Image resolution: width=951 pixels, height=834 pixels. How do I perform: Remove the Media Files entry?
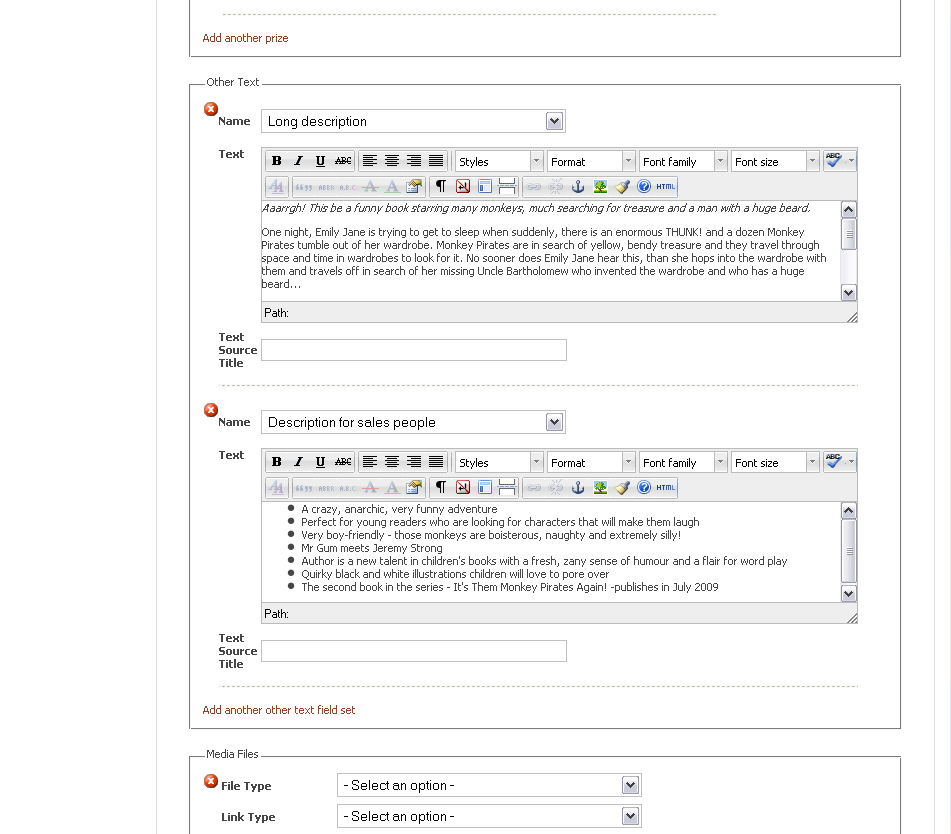210,781
